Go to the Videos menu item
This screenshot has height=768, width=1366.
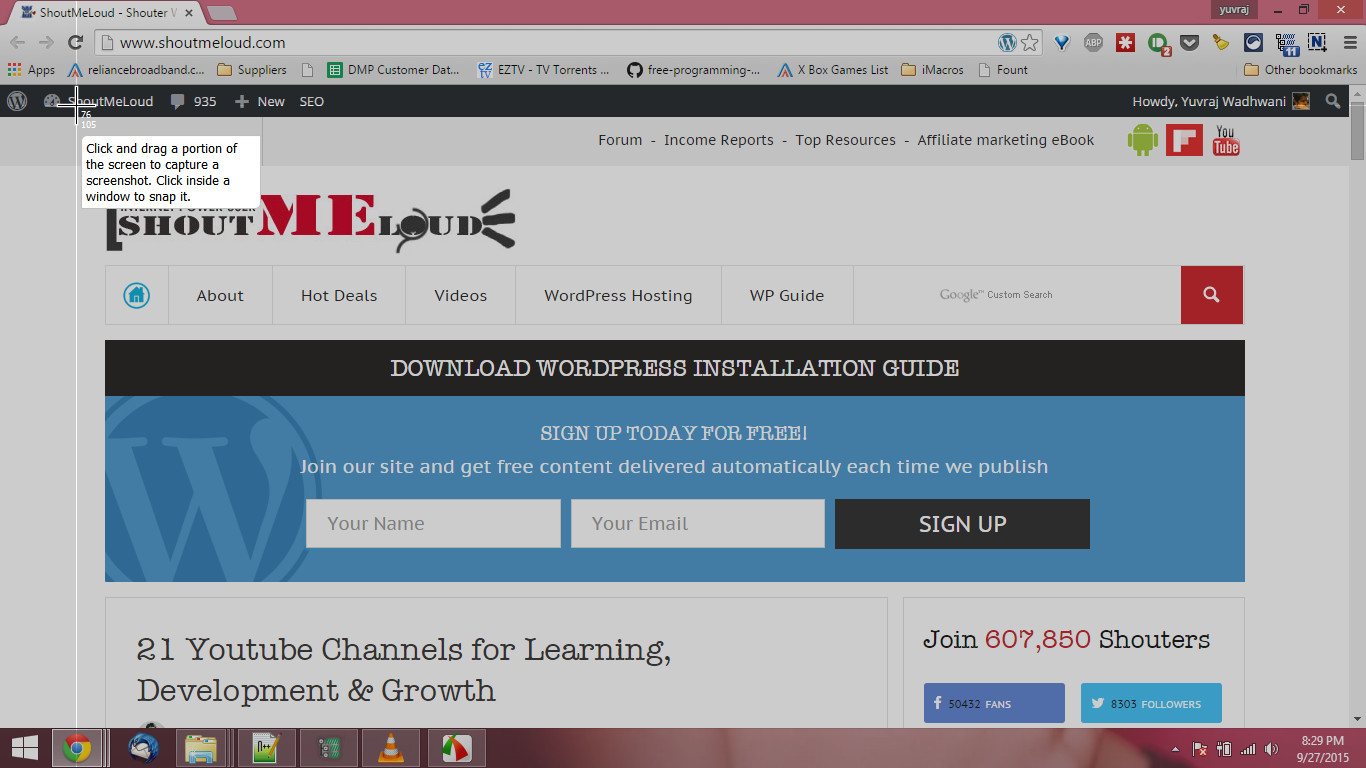(461, 295)
